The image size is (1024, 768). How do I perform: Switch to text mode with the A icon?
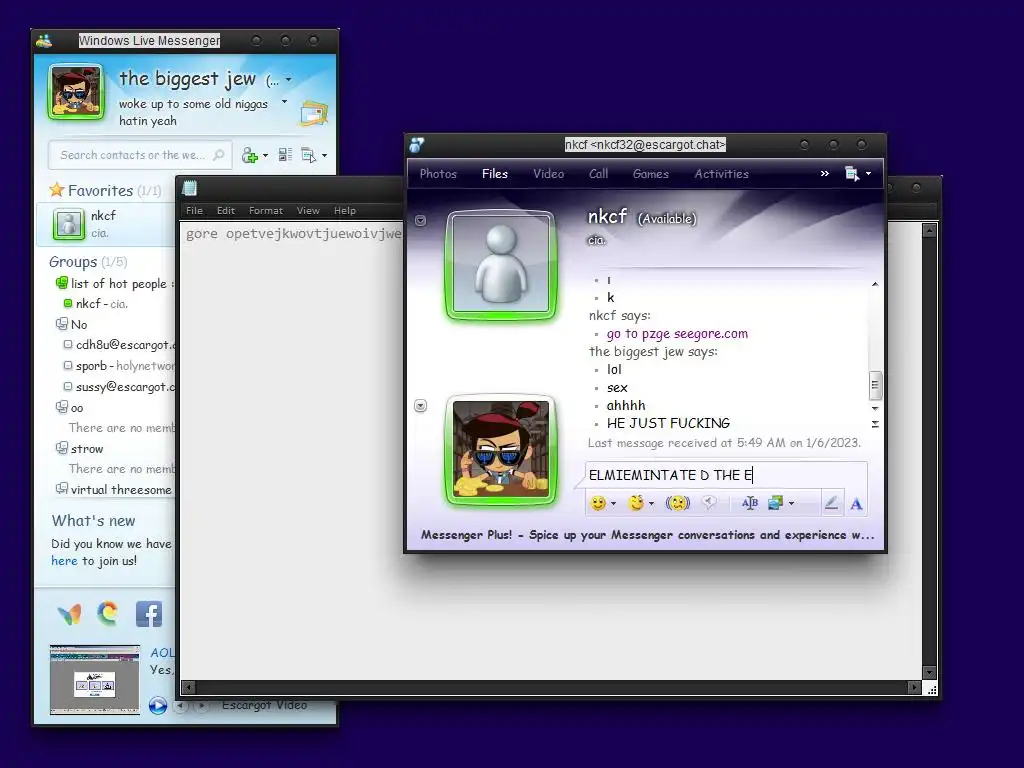click(856, 504)
